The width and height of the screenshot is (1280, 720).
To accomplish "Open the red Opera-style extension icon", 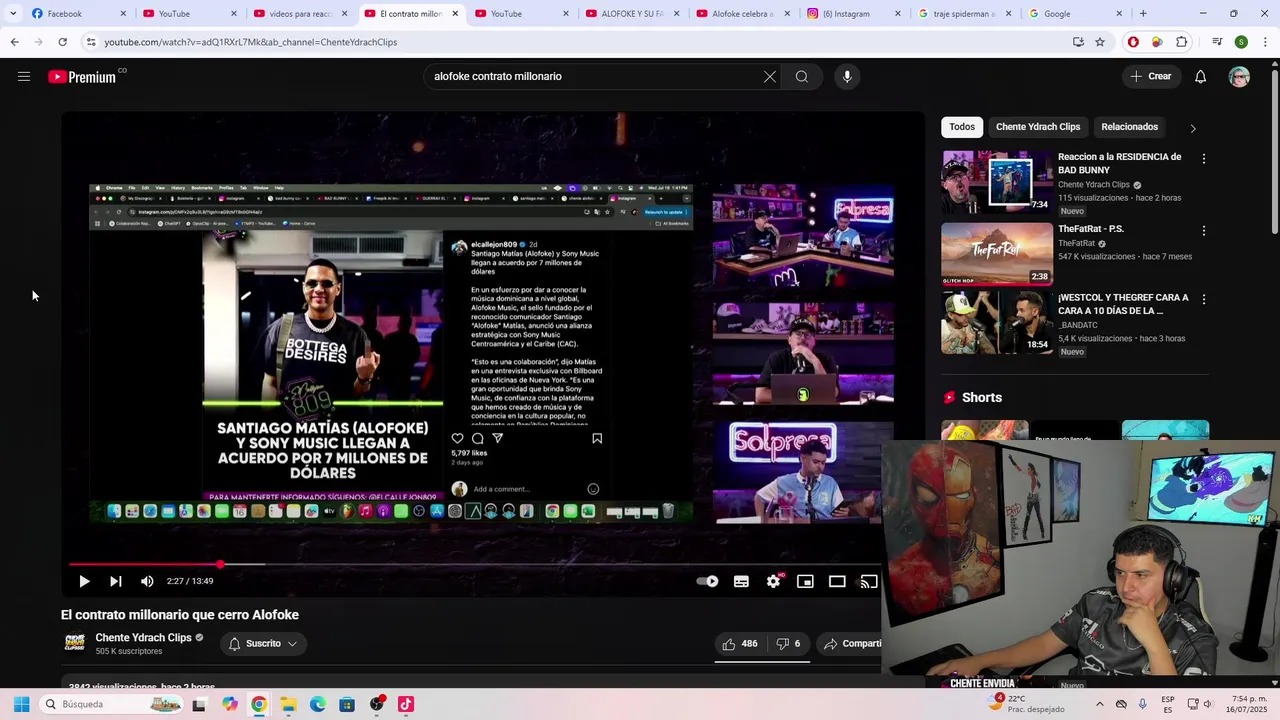I will tap(1133, 42).
